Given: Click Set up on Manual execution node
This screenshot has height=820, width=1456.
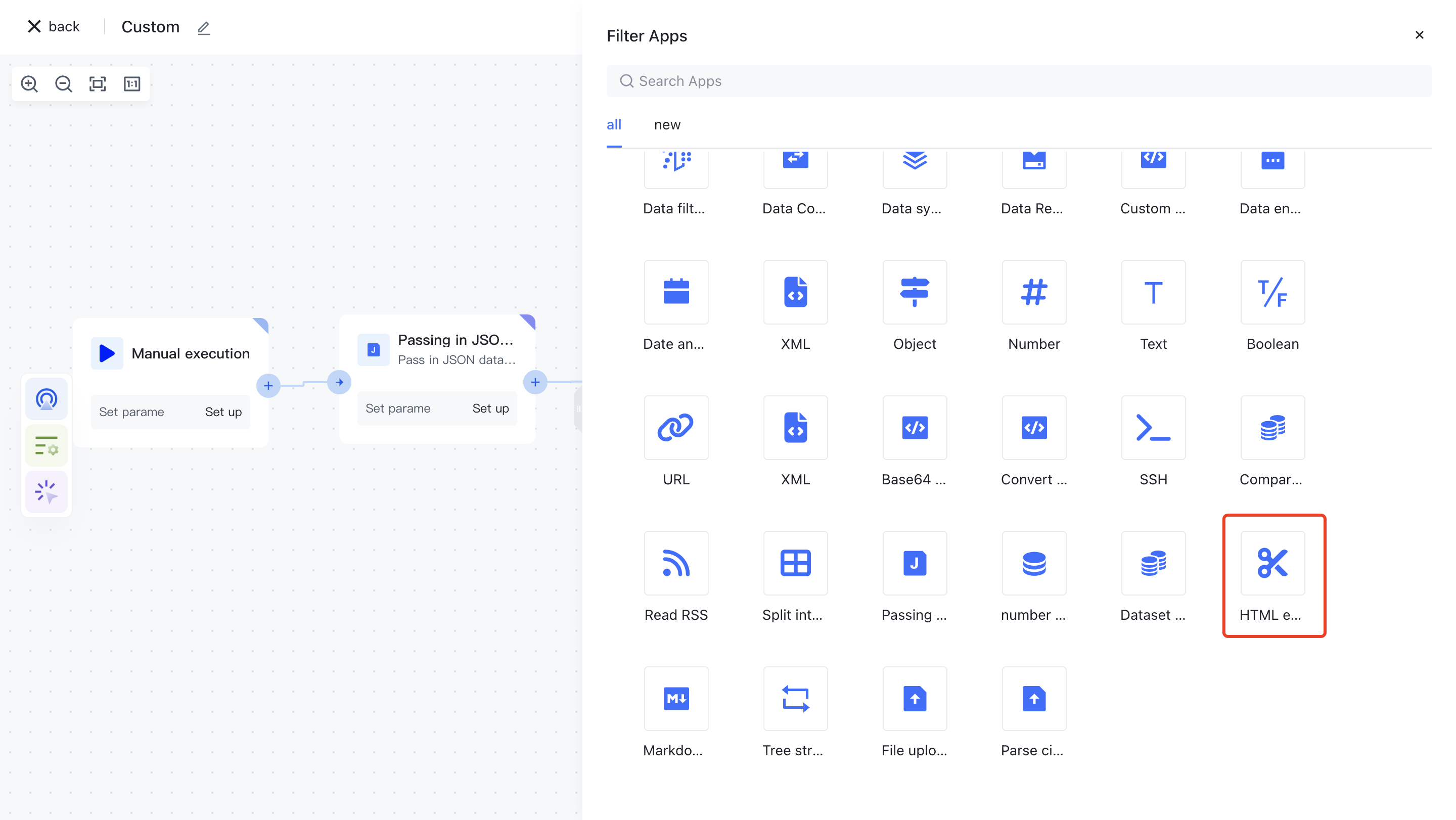Looking at the screenshot, I should coord(223,412).
